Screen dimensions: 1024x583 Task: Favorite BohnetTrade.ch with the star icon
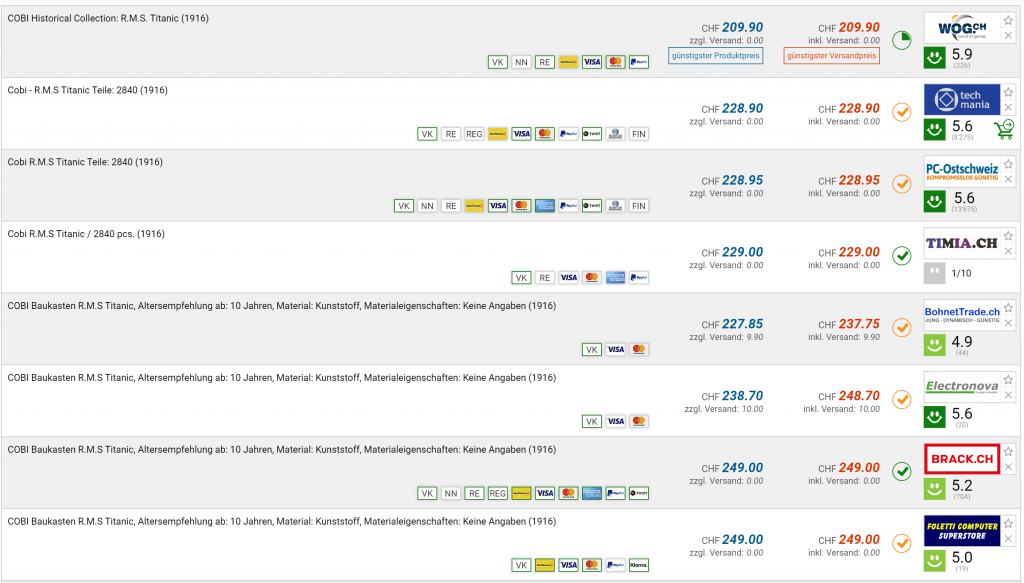click(1008, 308)
